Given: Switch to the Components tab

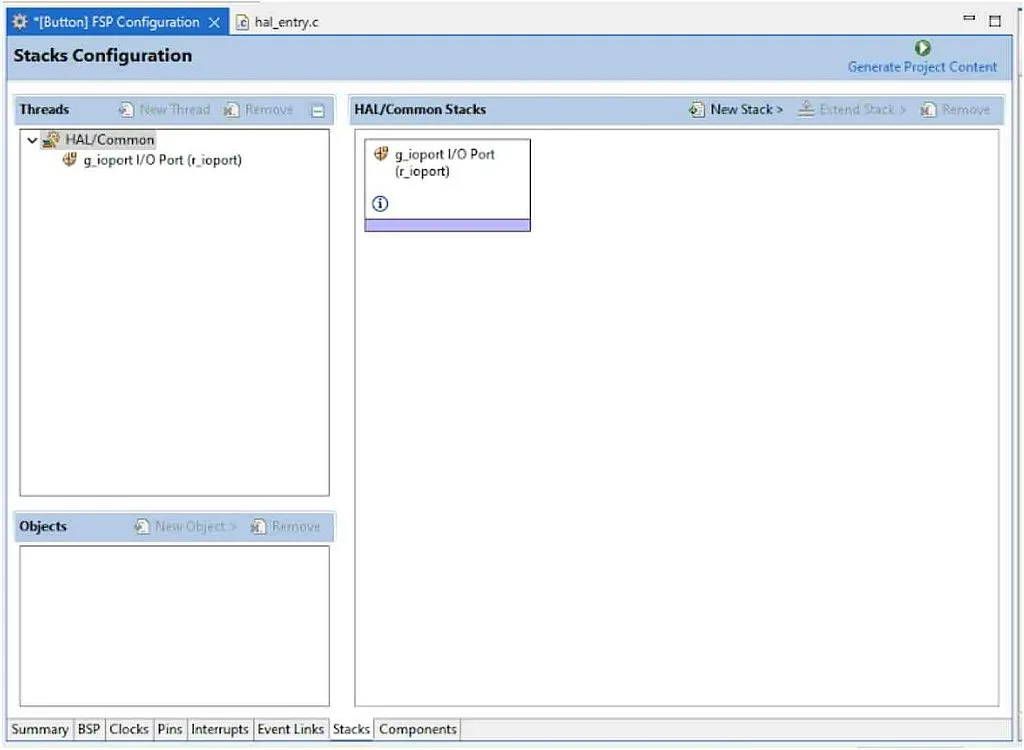Looking at the screenshot, I should point(417,729).
